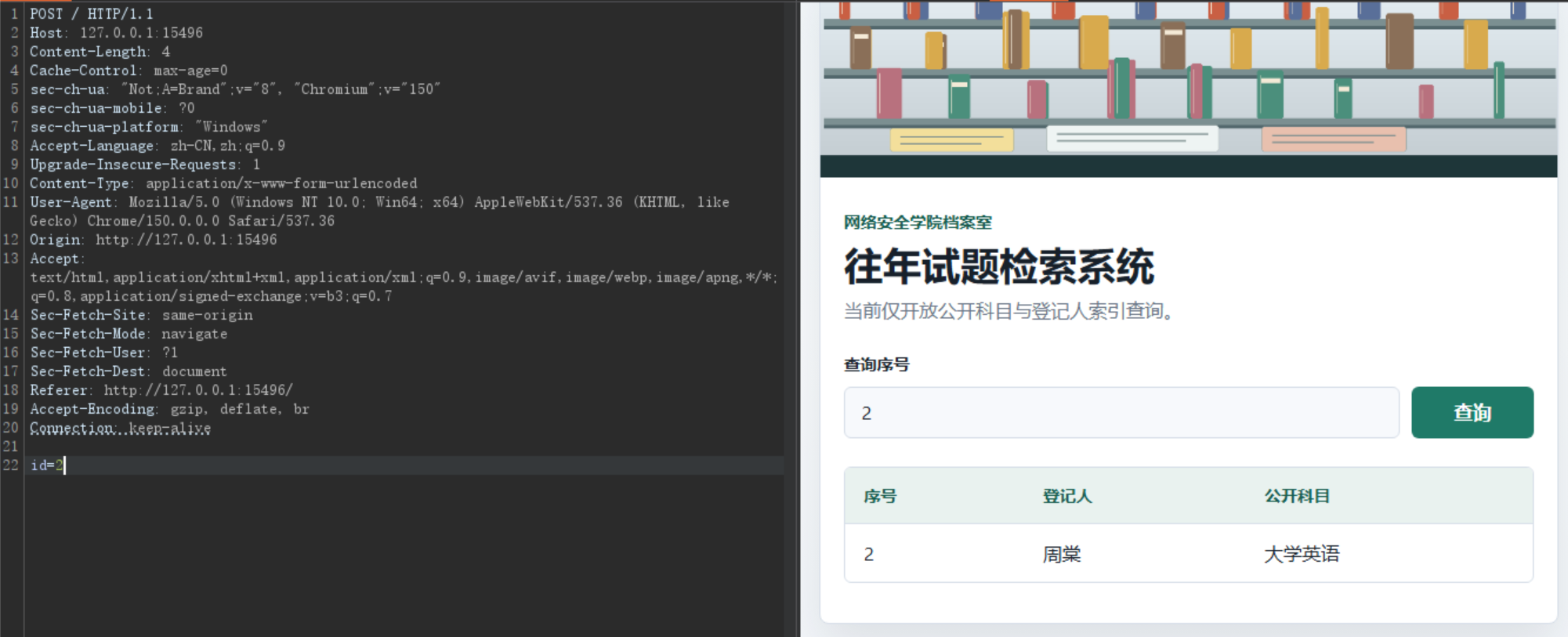The image size is (1568, 637).
Task: Click the Content-Type header line
Action: (x=223, y=183)
